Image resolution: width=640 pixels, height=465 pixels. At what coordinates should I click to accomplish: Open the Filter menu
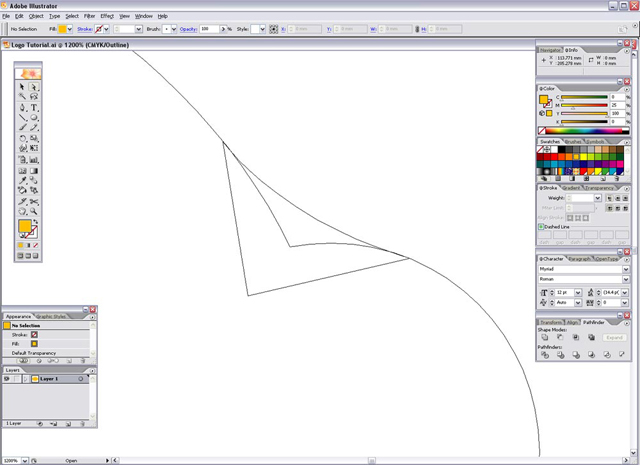click(x=89, y=16)
